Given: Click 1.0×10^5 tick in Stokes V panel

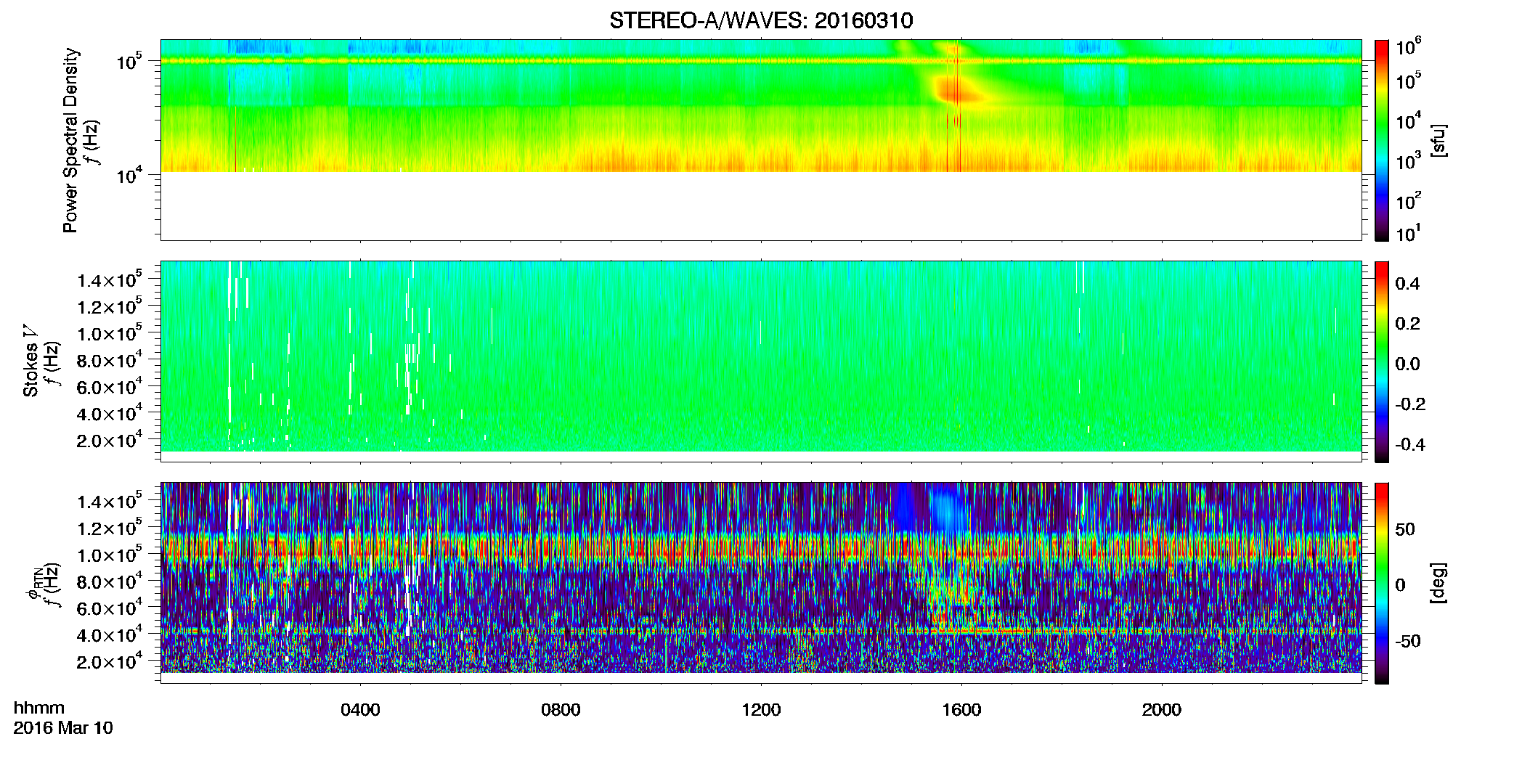Looking at the screenshot, I should 110,333.
